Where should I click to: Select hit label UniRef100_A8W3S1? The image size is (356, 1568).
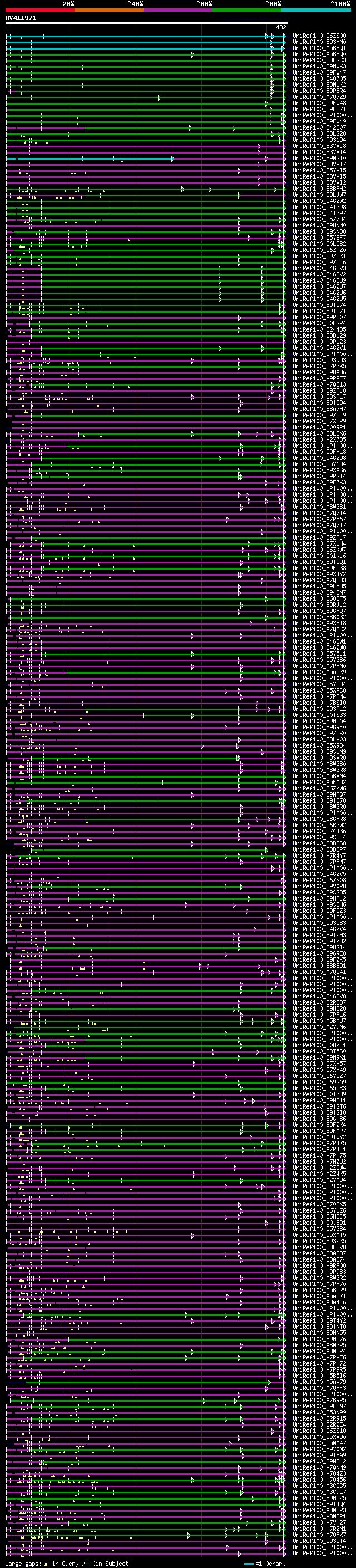coord(319,507)
